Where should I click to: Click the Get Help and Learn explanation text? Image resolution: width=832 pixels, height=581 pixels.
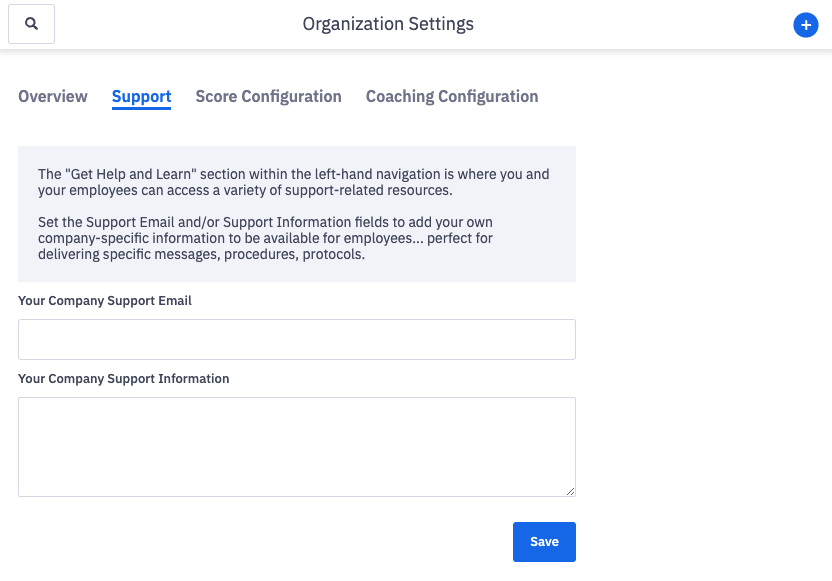tap(296, 182)
